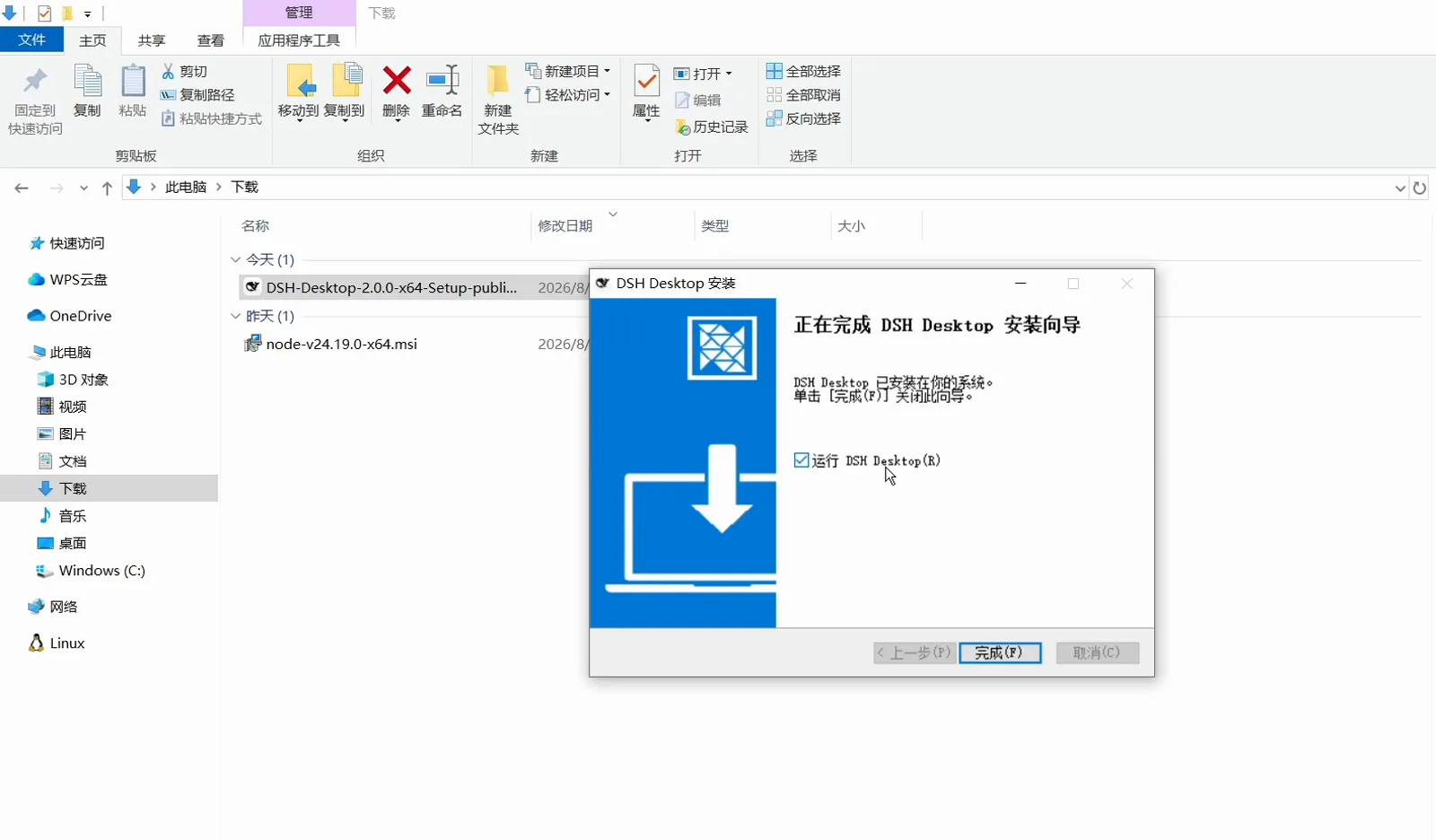The width and height of the screenshot is (1436, 840).
Task: Click Select all in ribbon
Action: tap(803, 71)
